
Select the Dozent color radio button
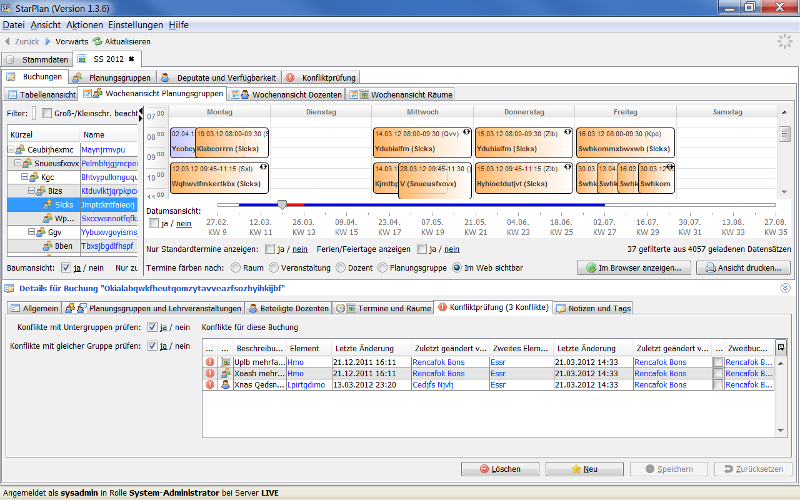pos(341,267)
